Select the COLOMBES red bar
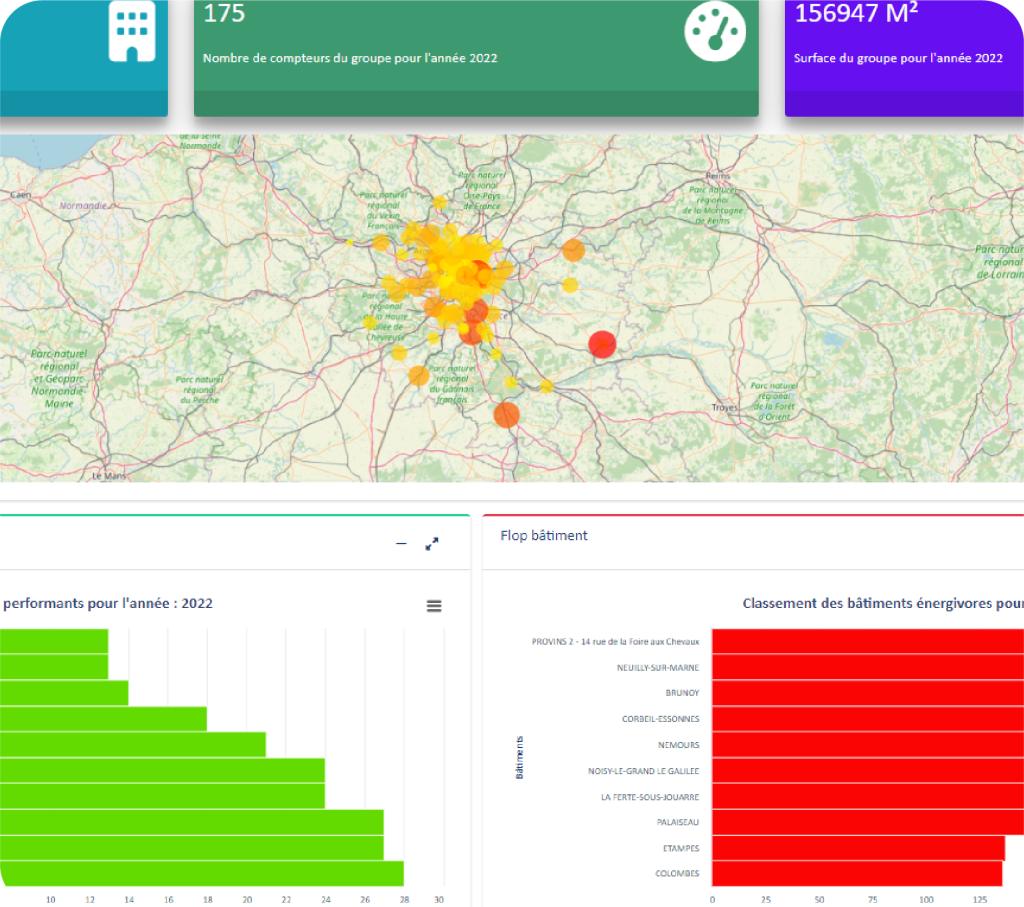The width and height of the screenshot is (1024, 907). 857,874
